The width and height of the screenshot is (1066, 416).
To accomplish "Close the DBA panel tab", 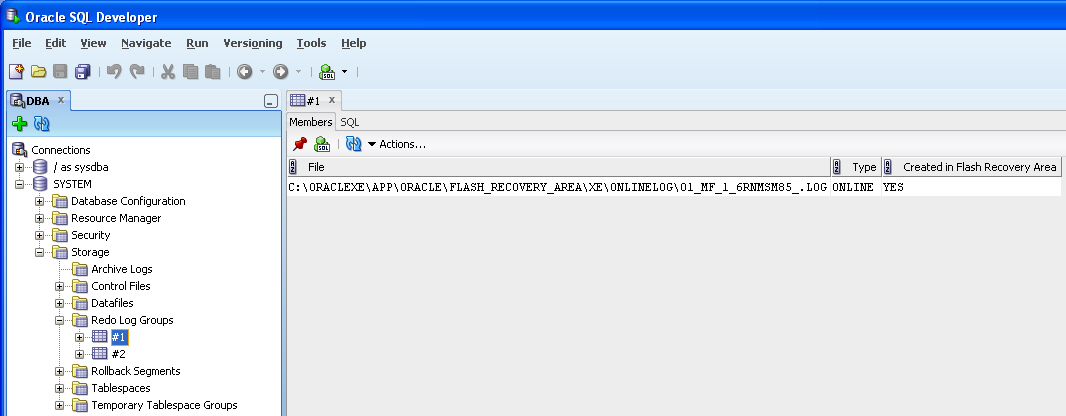I will (x=61, y=100).
